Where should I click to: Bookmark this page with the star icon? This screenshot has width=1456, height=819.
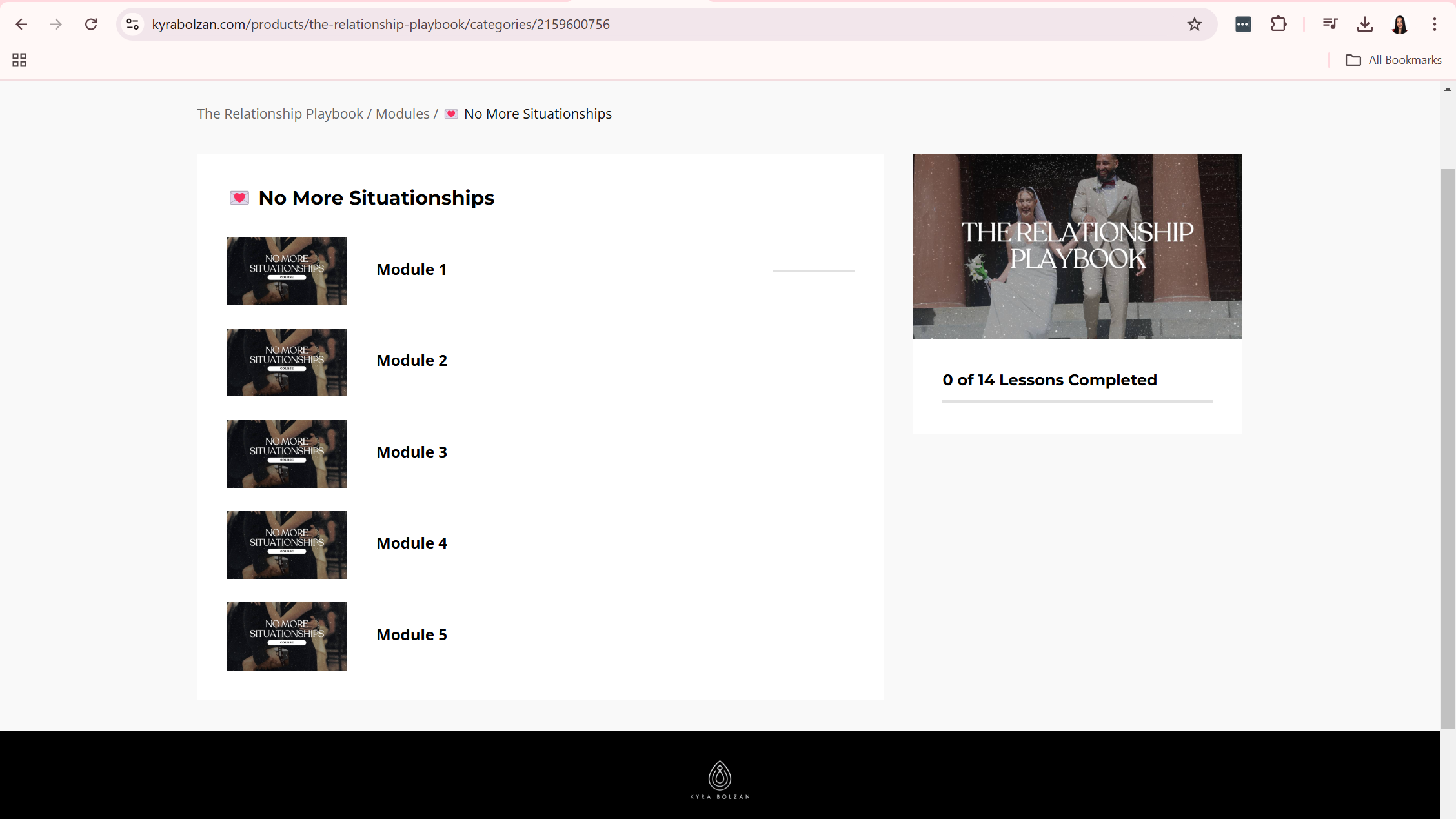(x=1194, y=25)
